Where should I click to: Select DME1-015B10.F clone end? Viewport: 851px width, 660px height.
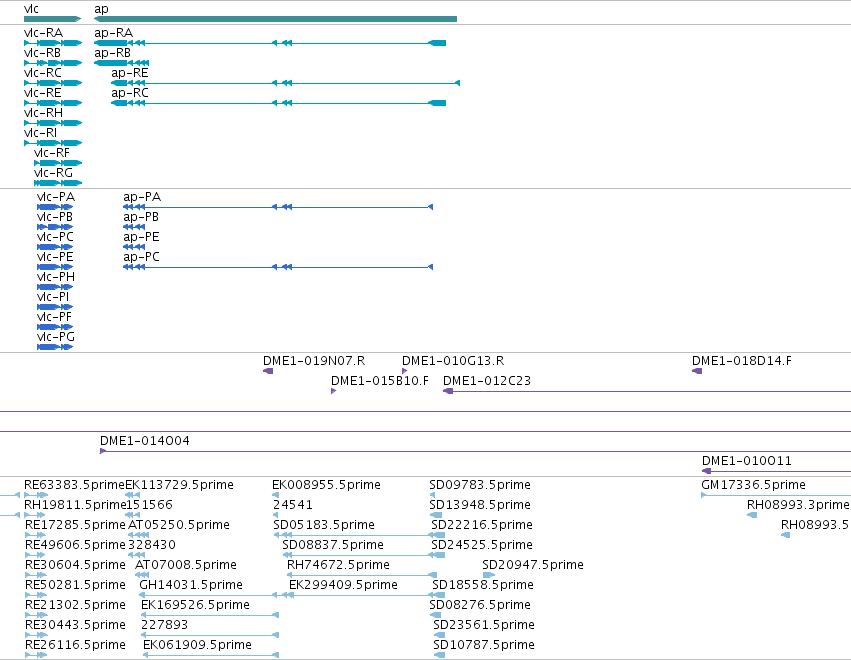pyautogui.click(x=333, y=391)
